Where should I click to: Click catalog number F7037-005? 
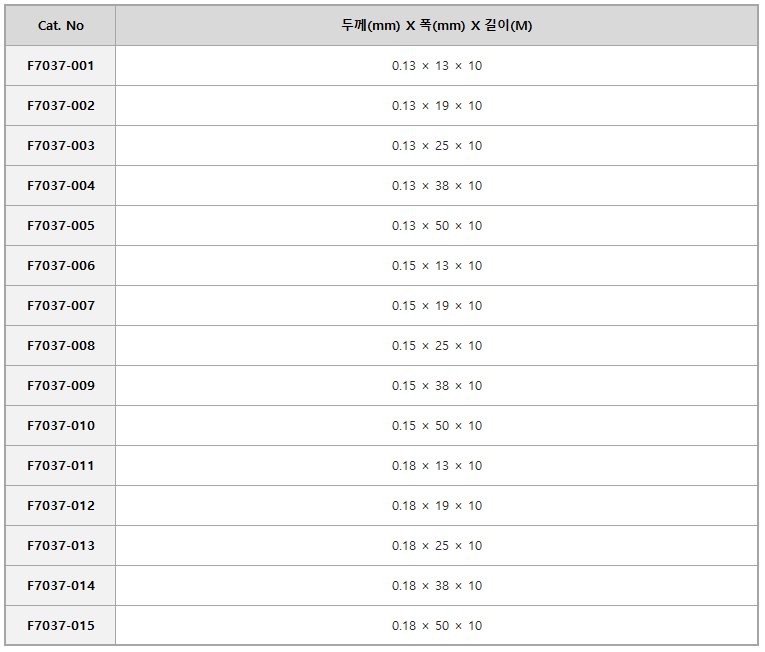tap(60, 225)
